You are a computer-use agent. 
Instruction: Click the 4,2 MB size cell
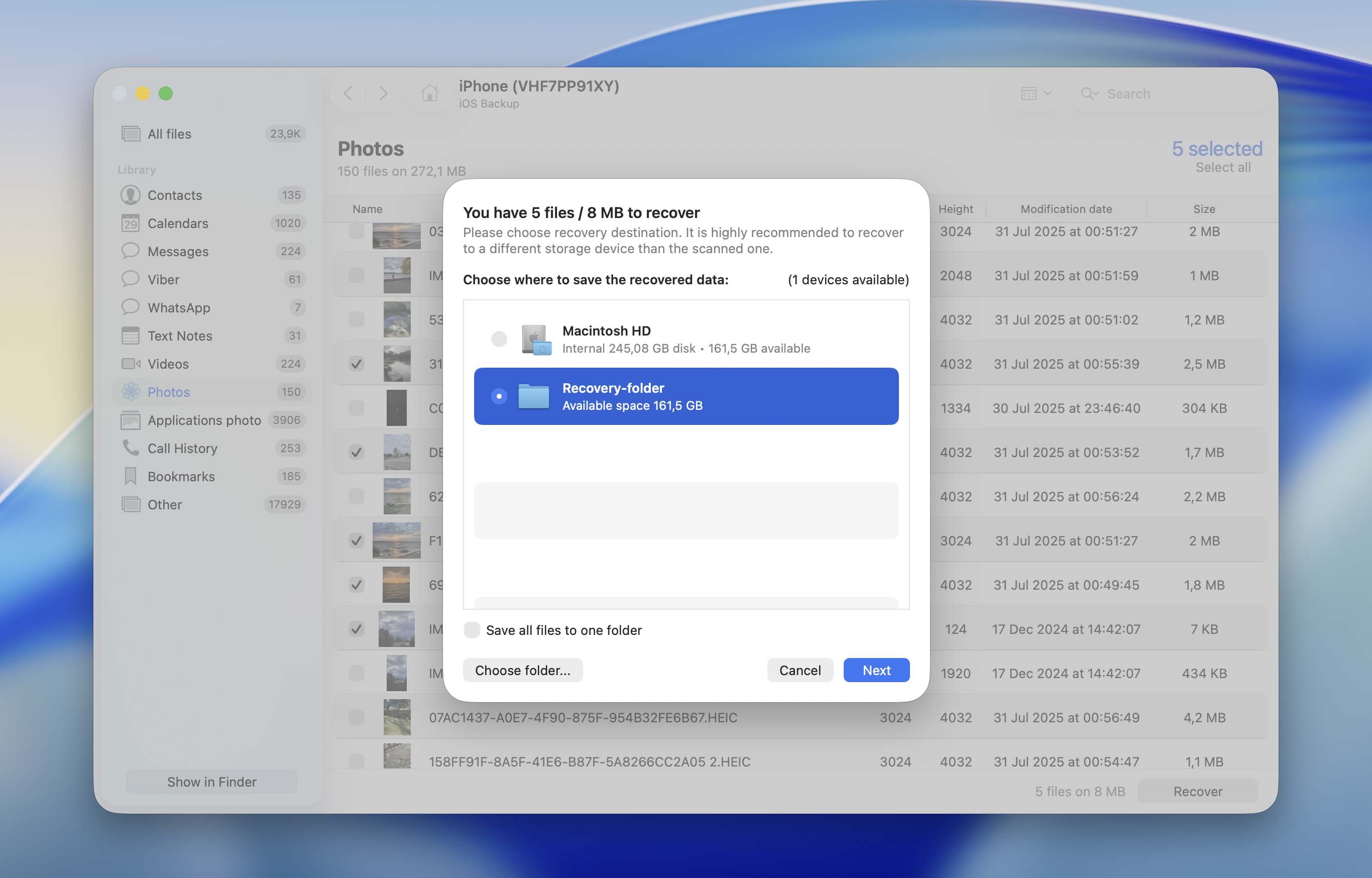pyautogui.click(x=1204, y=717)
